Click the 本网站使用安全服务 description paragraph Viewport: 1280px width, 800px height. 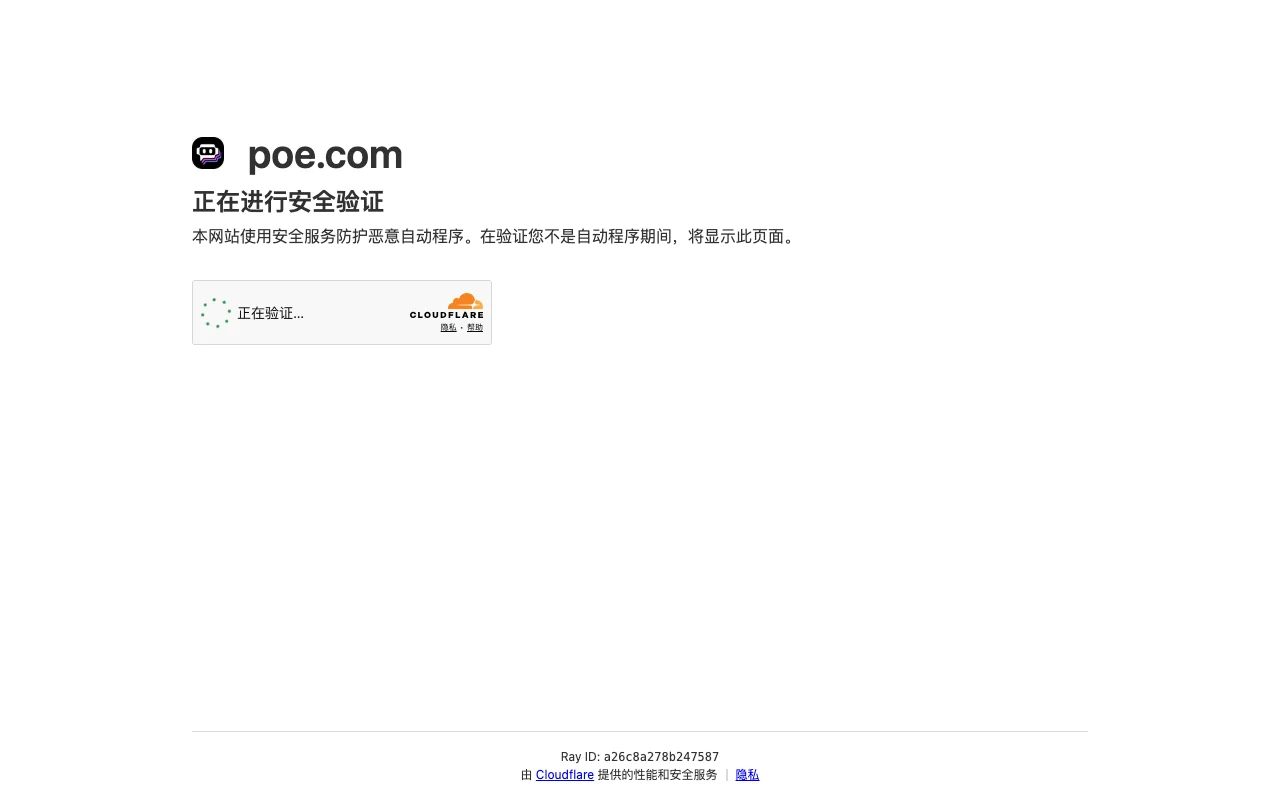click(496, 237)
